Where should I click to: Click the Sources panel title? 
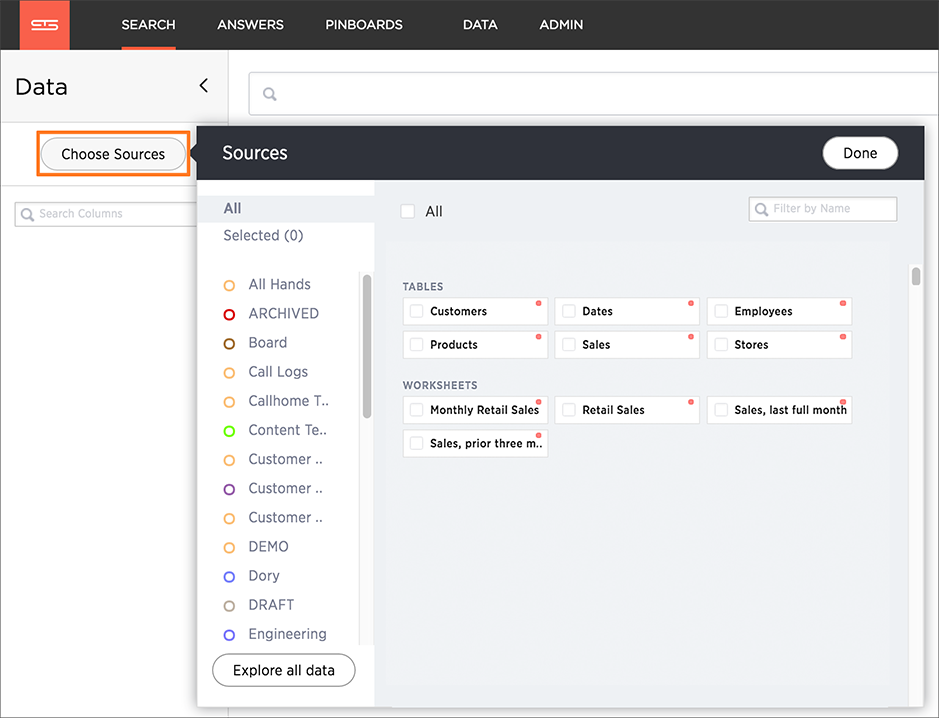(x=255, y=153)
